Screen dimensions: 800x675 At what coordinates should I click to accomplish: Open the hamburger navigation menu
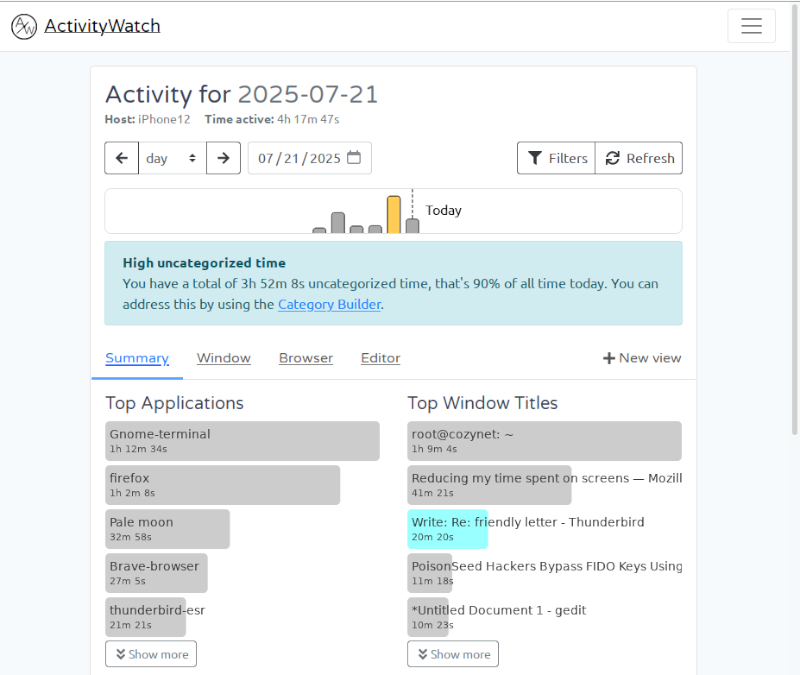coord(751,26)
